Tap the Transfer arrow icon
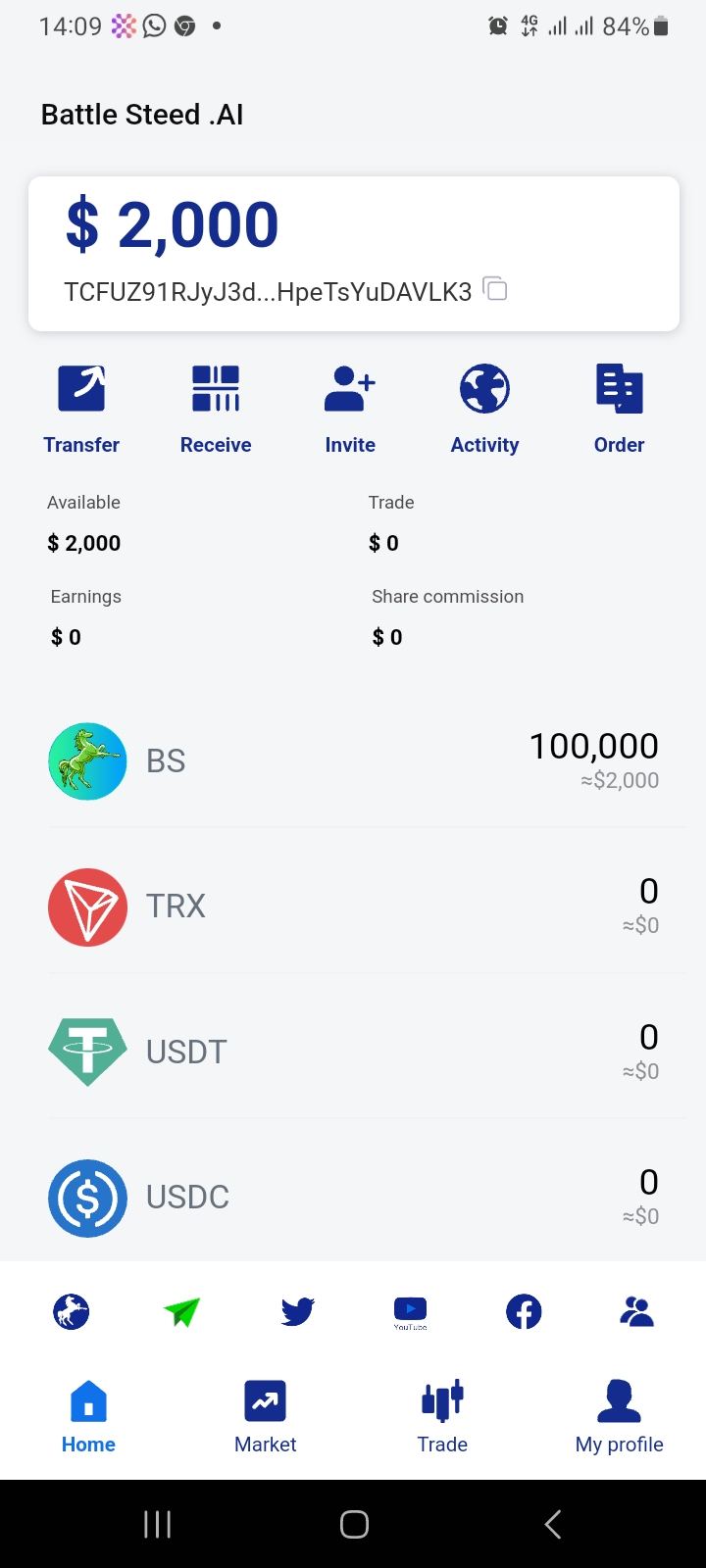Image resolution: width=706 pixels, height=1568 pixels. click(x=81, y=389)
